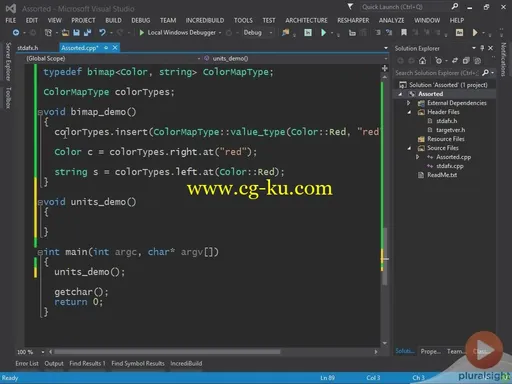Screen dimensions: 512x384
Task: Open the RESHARPER menu
Action: pyautogui.click(x=353, y=20)
